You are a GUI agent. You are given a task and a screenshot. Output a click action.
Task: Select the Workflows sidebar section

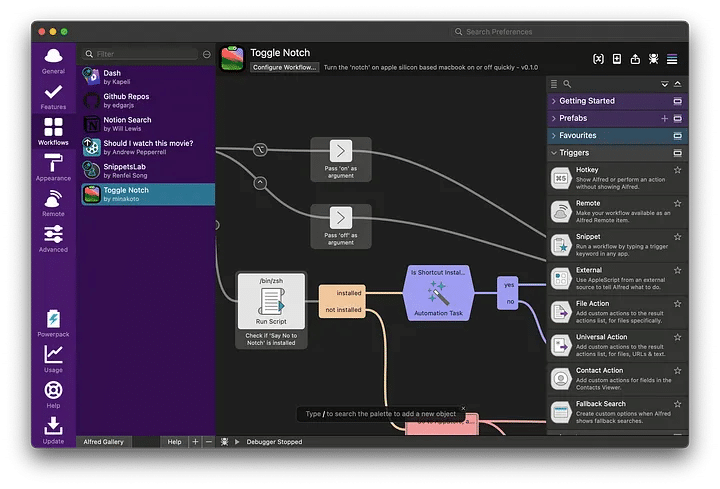[53, 132]
